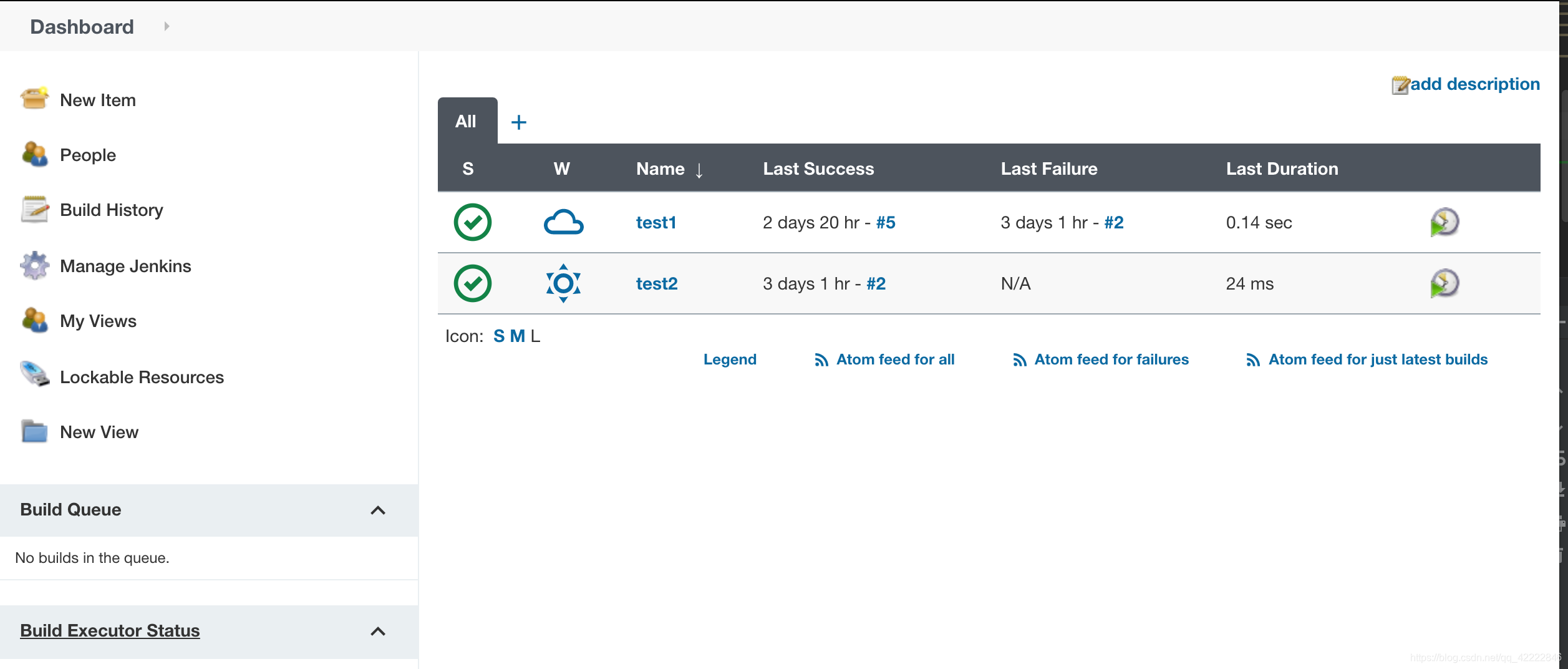The height and width of the screenshot is (669, 1568).
Task: Open New Item from sidebar
Action: [x=98, y=100]
